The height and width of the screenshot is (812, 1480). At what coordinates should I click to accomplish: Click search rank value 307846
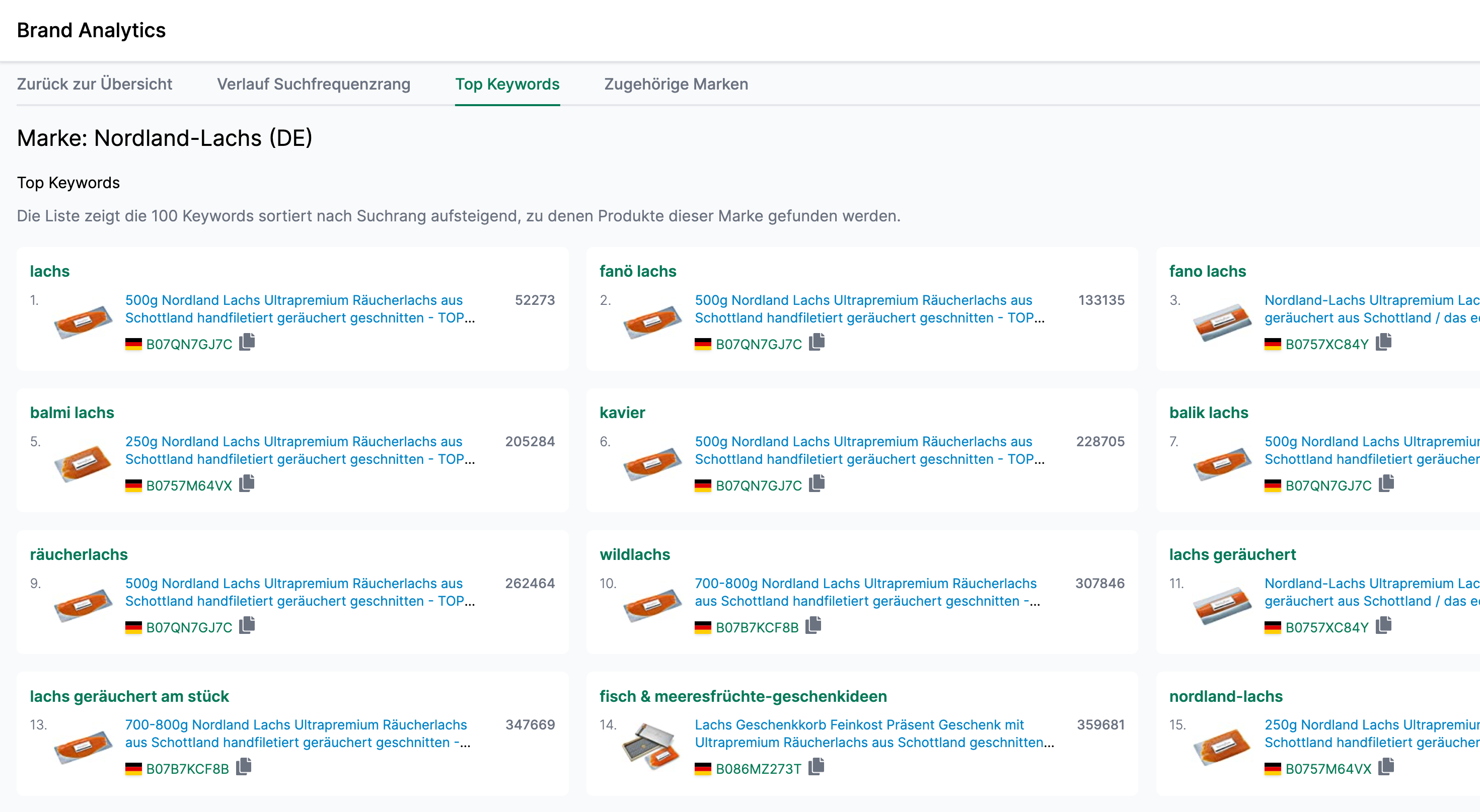pos(1099,583)
